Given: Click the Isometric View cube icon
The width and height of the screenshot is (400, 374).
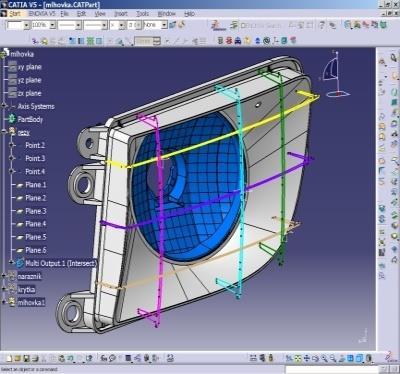Looking at the screenshot, I should 351,359.
